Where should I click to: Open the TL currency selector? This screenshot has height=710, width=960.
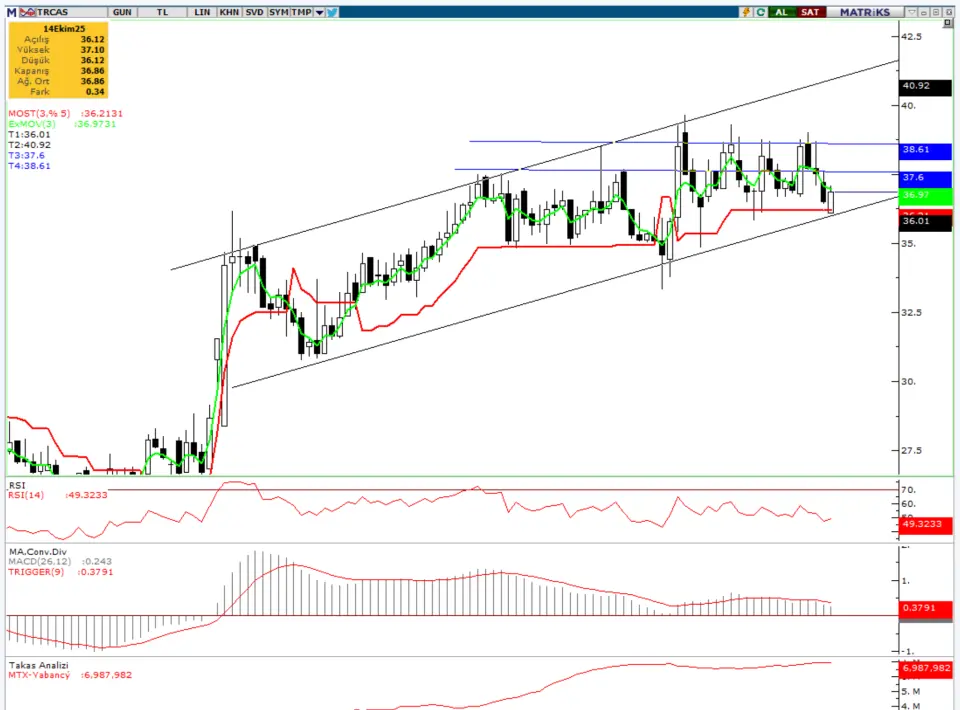coord(161,11)
